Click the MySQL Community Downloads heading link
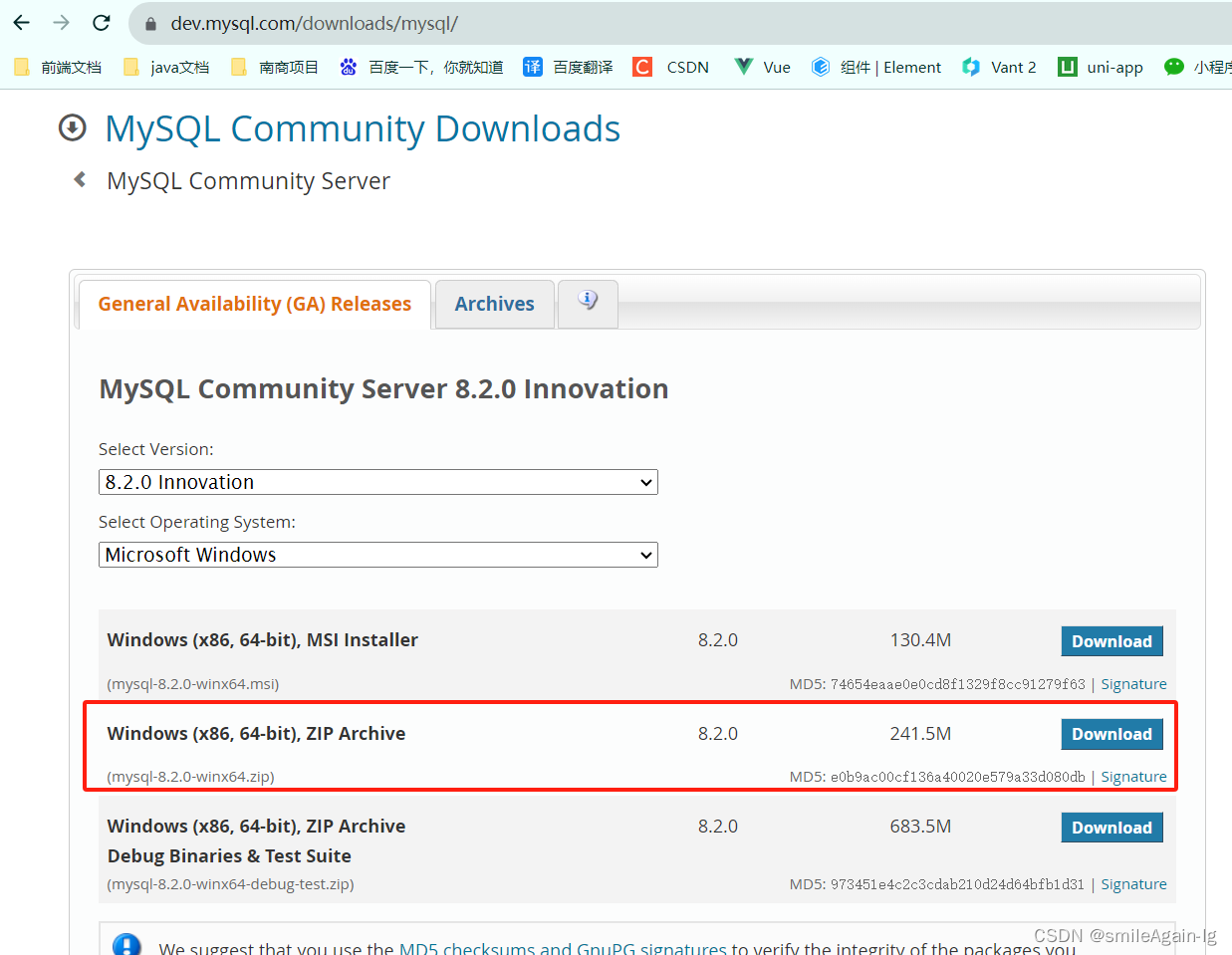1232x955 pixels. tap(363, 128)
